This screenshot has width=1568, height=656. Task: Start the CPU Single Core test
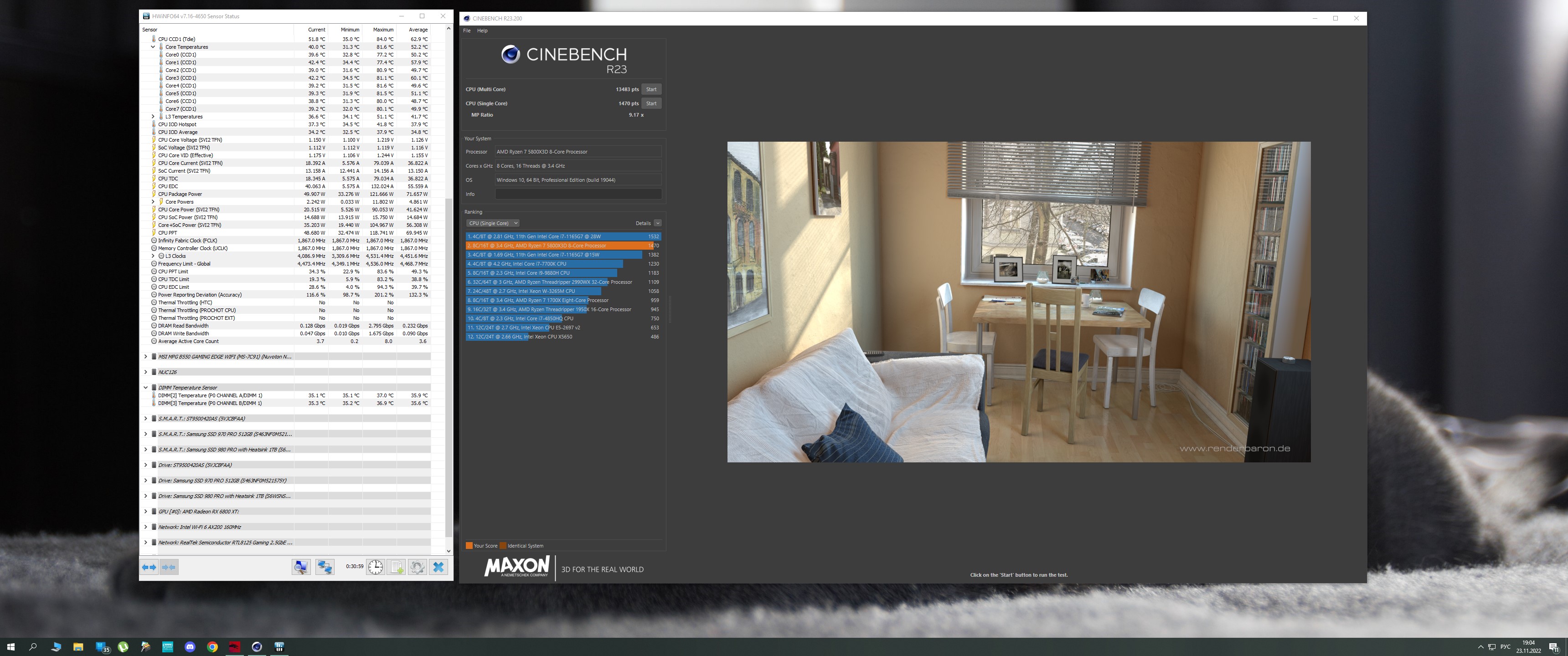click(651, 103)
